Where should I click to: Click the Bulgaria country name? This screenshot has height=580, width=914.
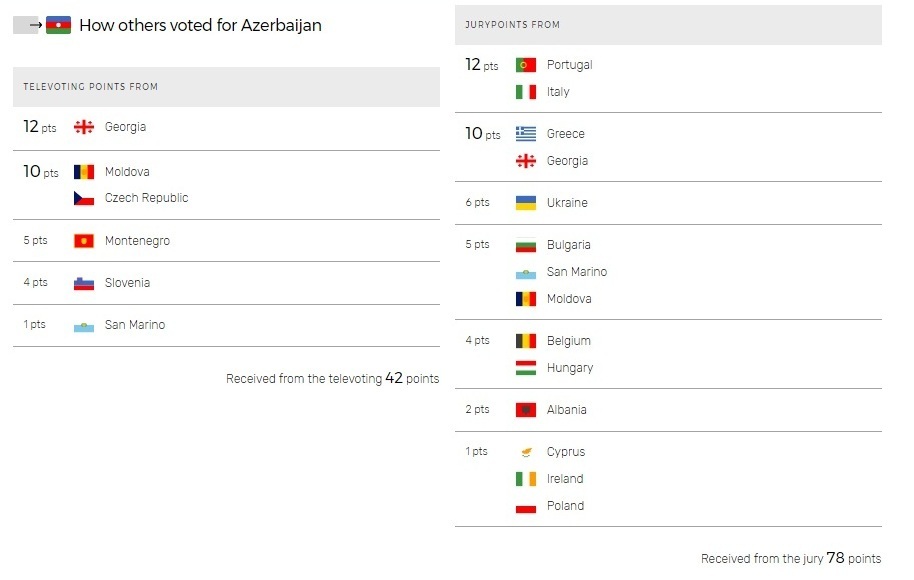point(568,245)
